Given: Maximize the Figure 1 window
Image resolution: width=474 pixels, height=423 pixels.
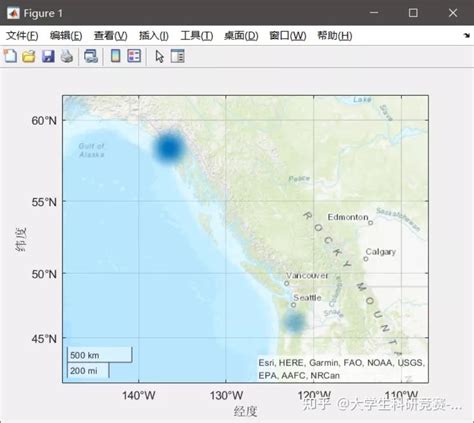Looking at the screenshot, I should (x=413, y=13).
